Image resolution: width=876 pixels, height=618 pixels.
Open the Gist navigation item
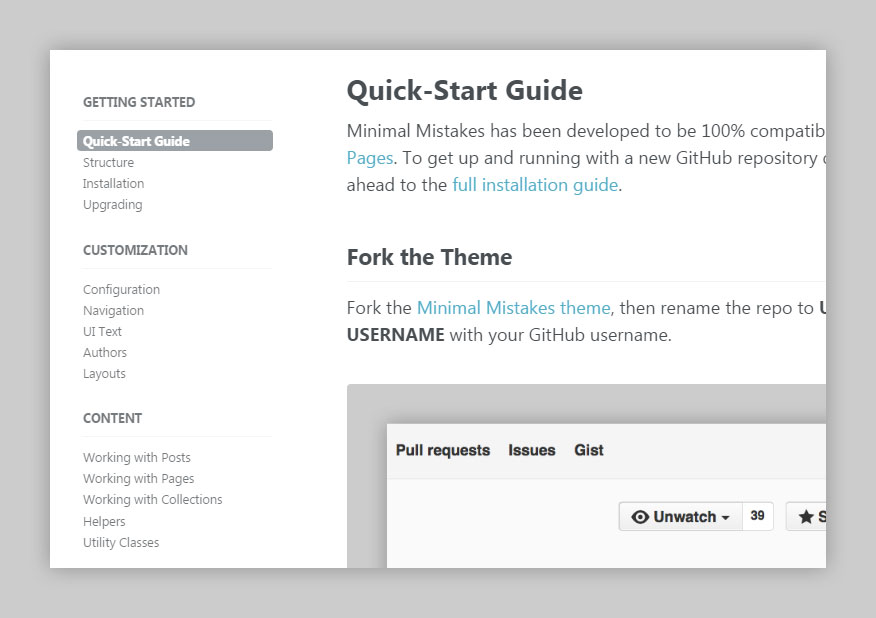(588, 450)
